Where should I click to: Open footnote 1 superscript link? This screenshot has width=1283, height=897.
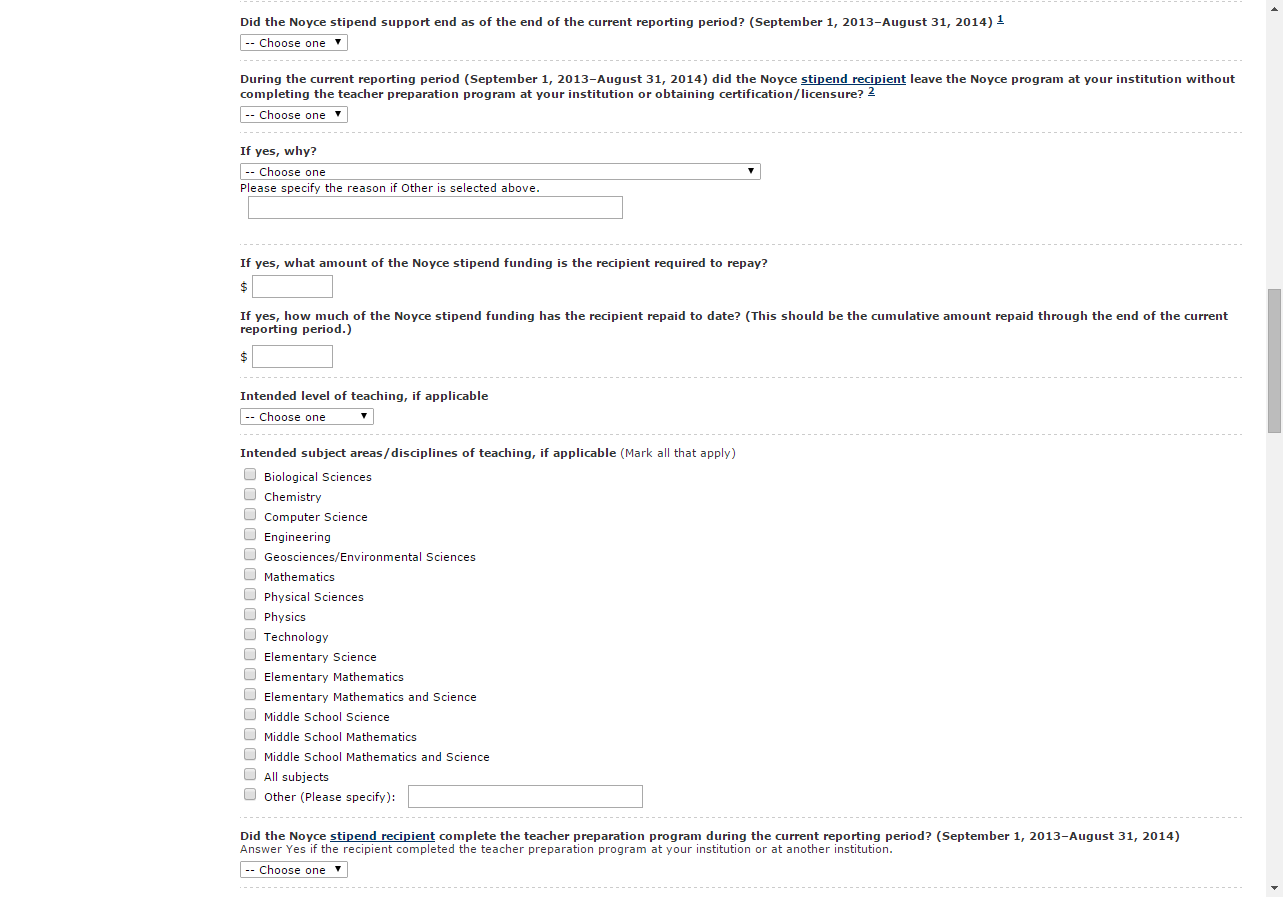click(1000, 19)
